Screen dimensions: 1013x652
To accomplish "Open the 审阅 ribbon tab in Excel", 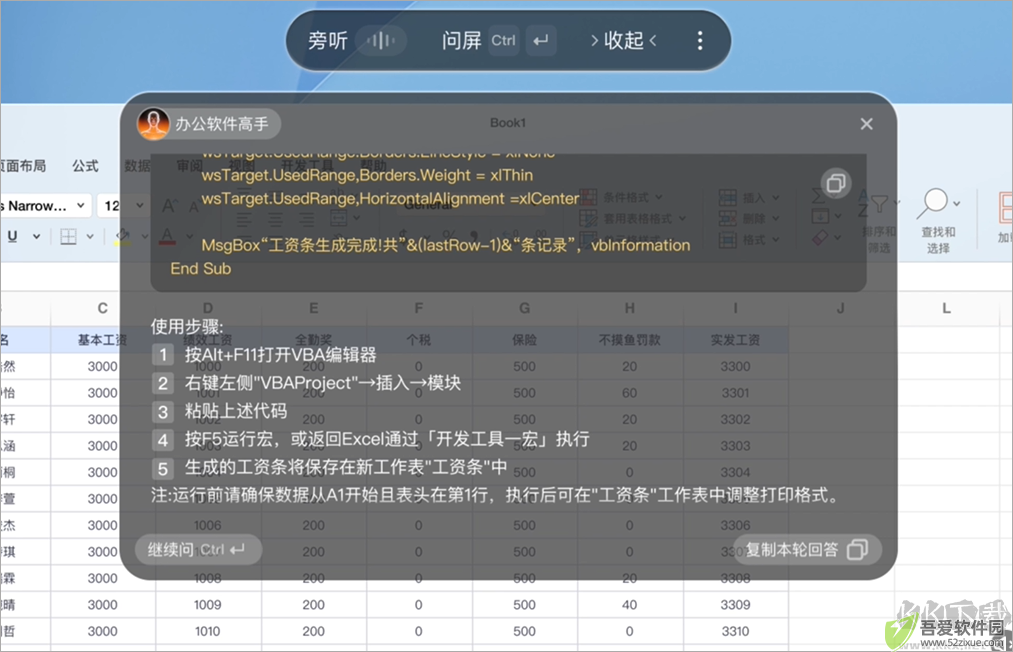I will point(189,166).
